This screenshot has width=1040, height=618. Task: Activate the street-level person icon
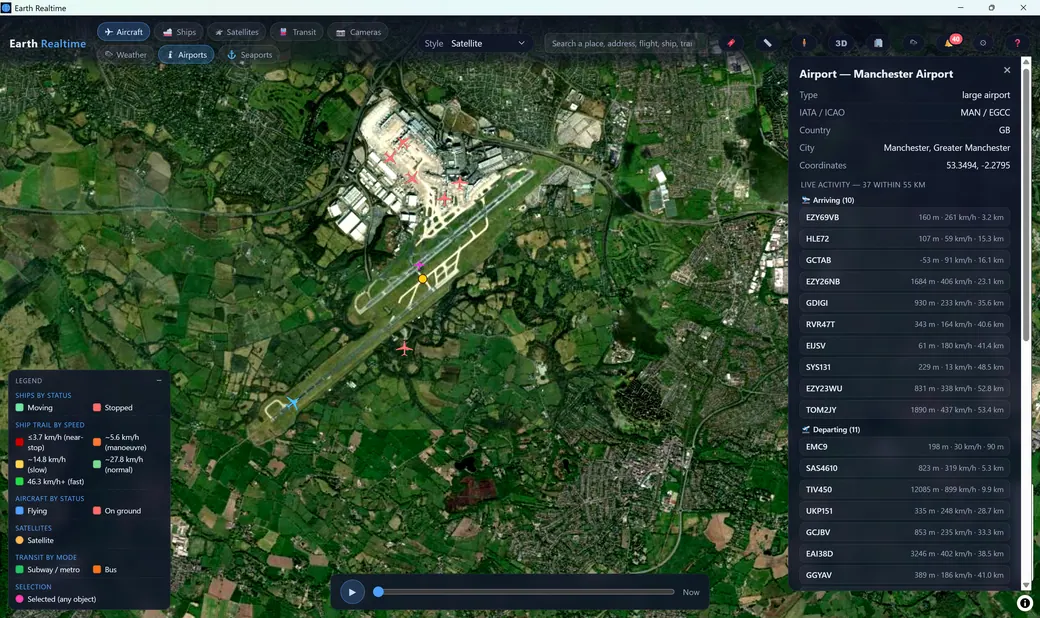804,43
